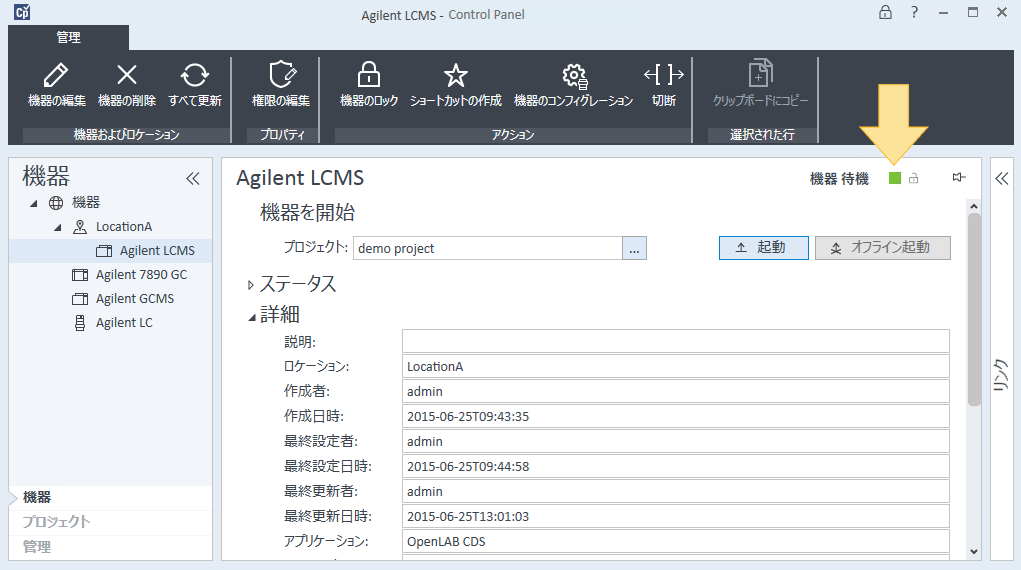This screenshot has height=570, width=1021.
Task: Click the 機器の編集 pencil icon
Action: [x=56, y=75]
